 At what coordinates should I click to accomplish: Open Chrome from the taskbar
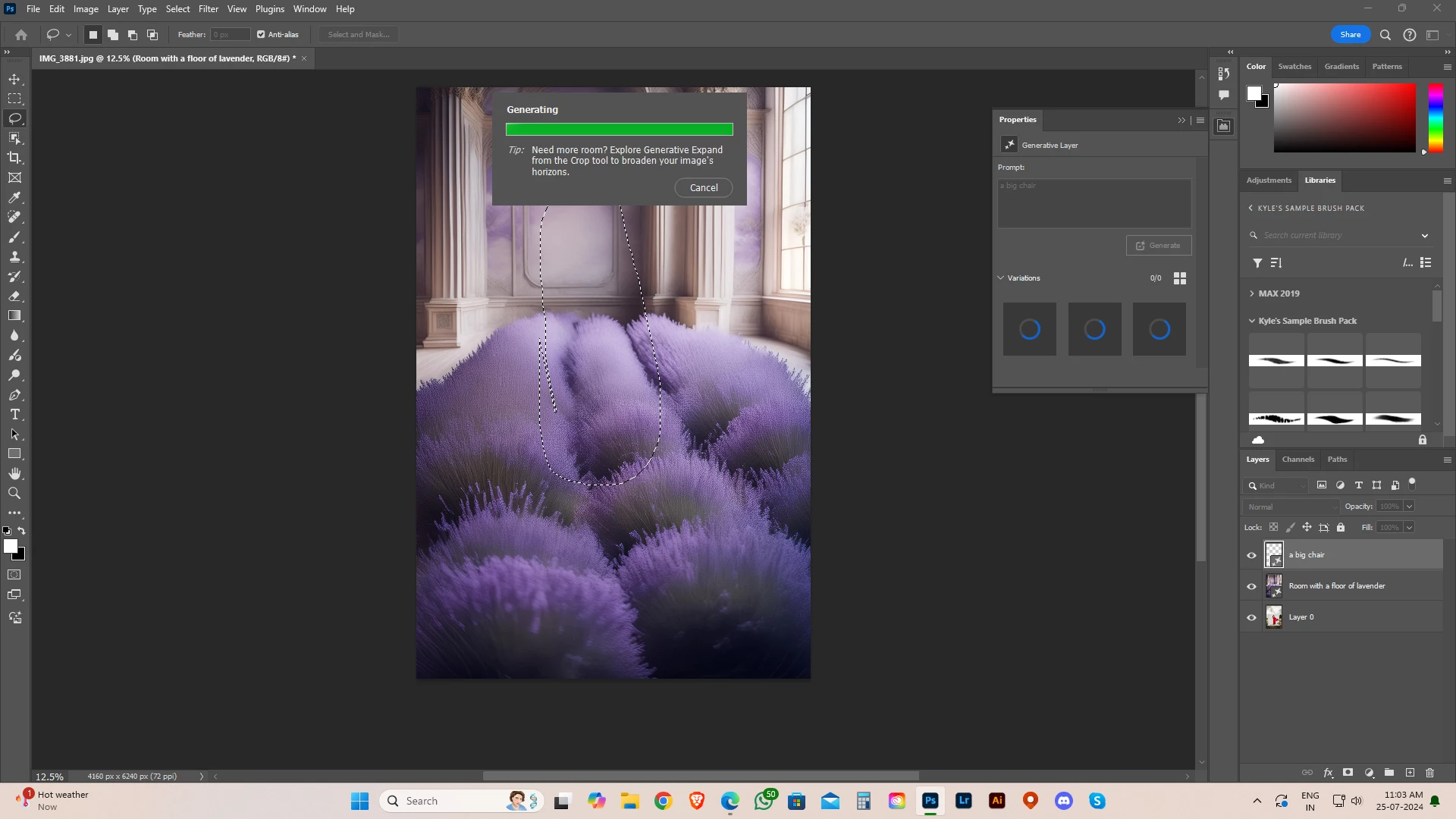tap(664, 801)
